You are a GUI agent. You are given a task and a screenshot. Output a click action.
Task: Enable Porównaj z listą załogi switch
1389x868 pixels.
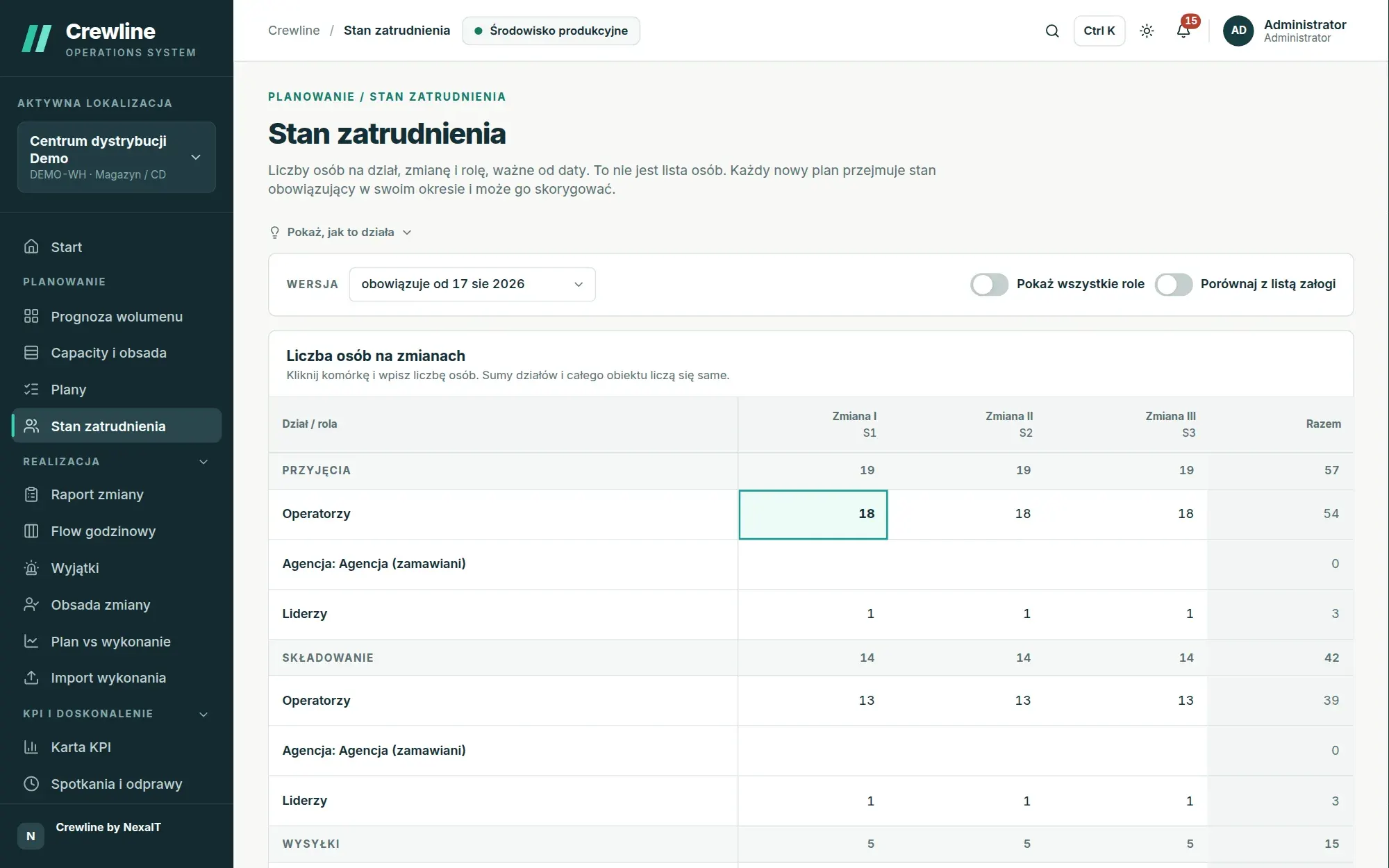pos(1174,284)
